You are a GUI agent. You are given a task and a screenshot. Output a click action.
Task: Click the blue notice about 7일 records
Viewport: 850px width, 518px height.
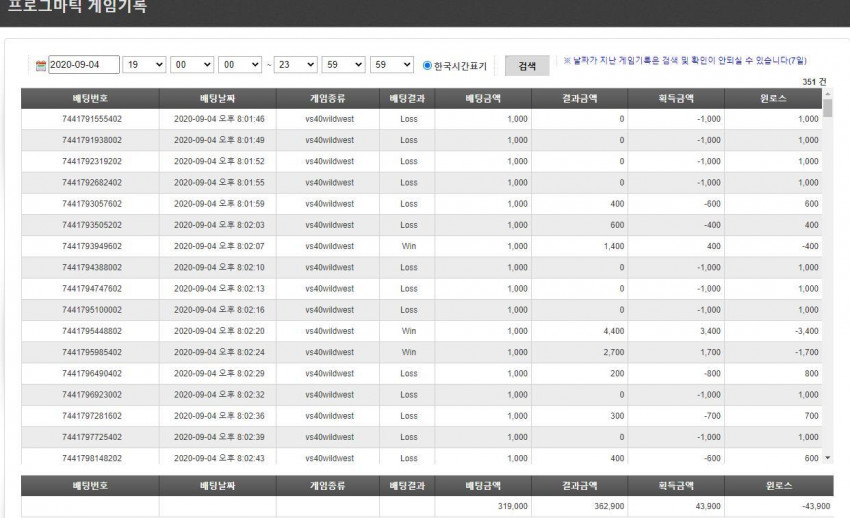pyautogui.click(x=685, y=61)
